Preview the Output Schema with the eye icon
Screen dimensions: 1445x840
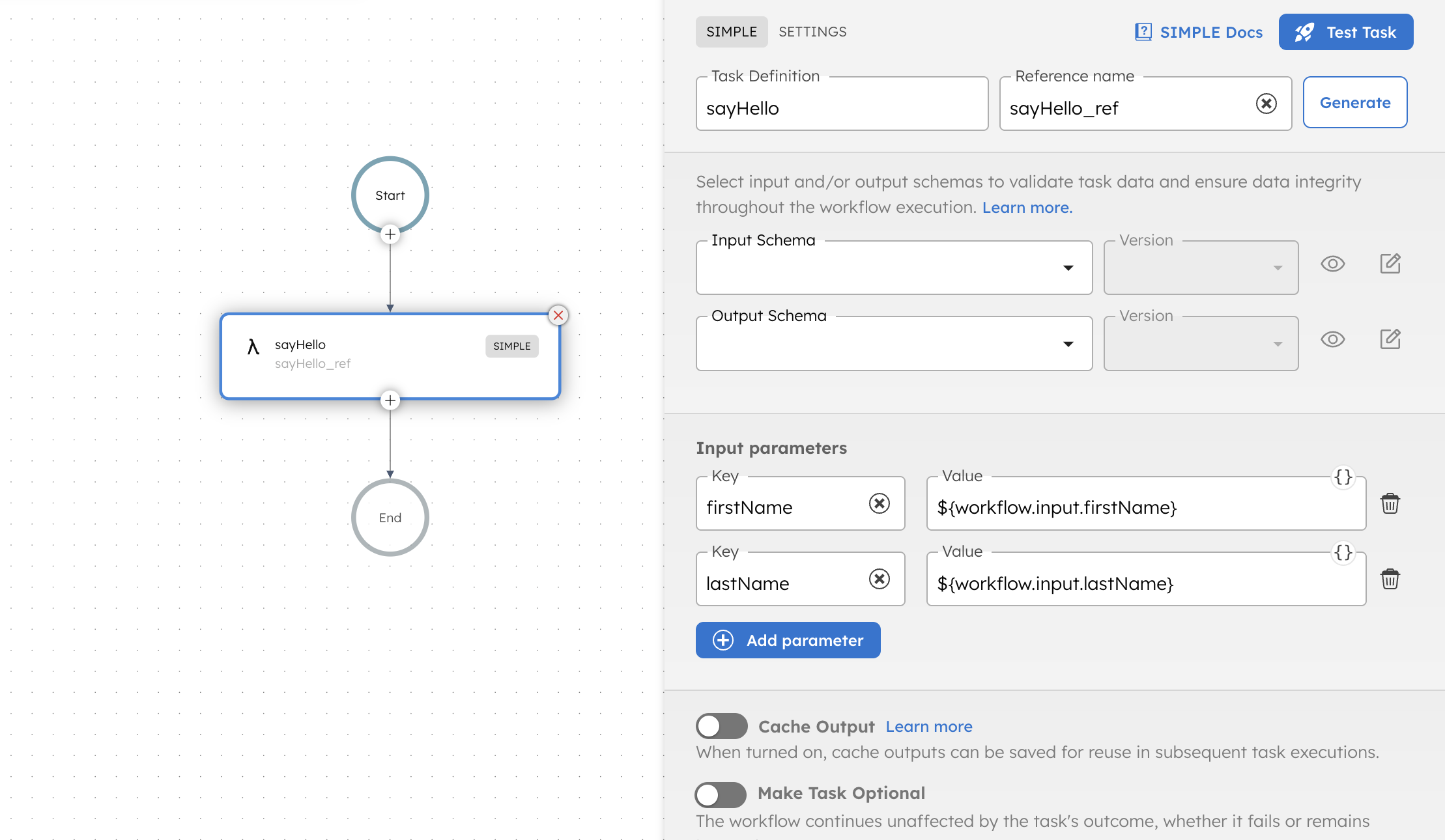1333,339
